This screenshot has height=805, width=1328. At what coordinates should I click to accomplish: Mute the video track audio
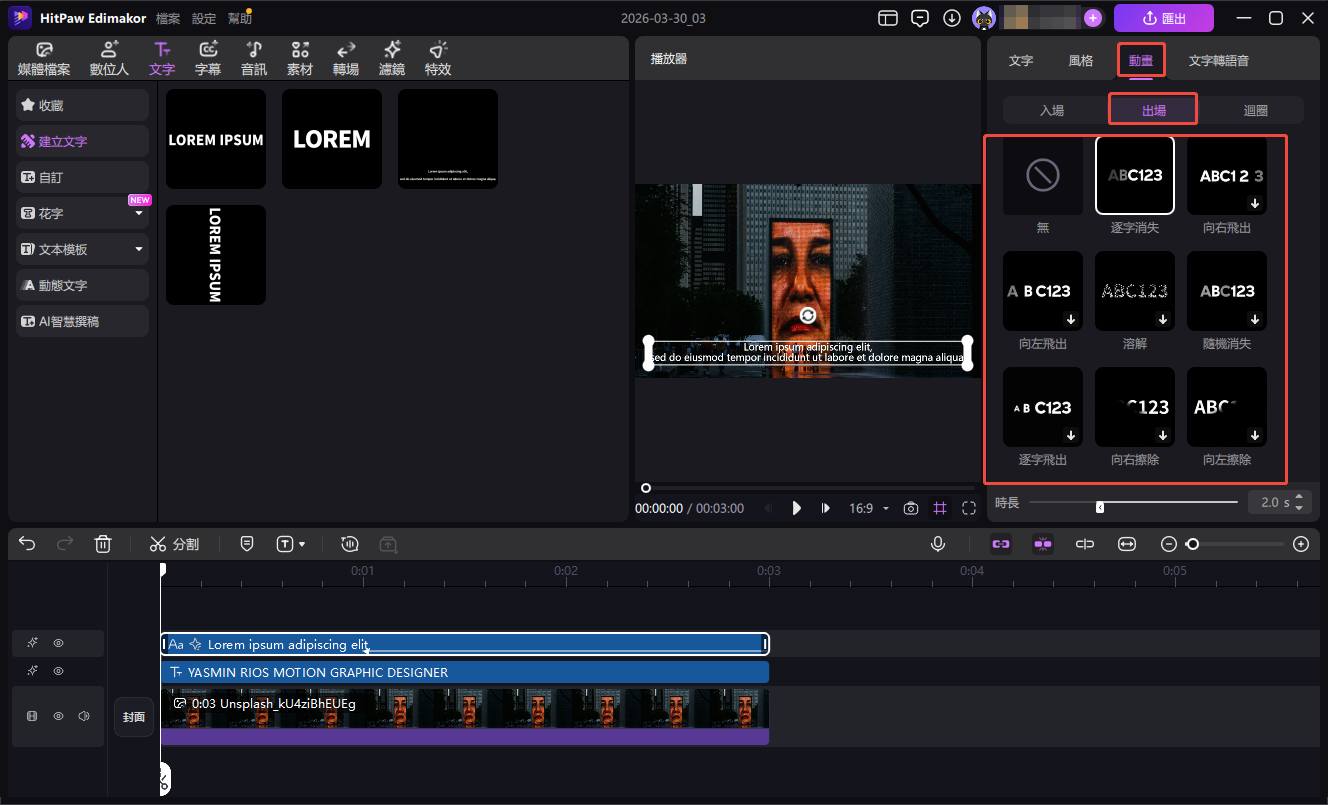coord(84,716)
